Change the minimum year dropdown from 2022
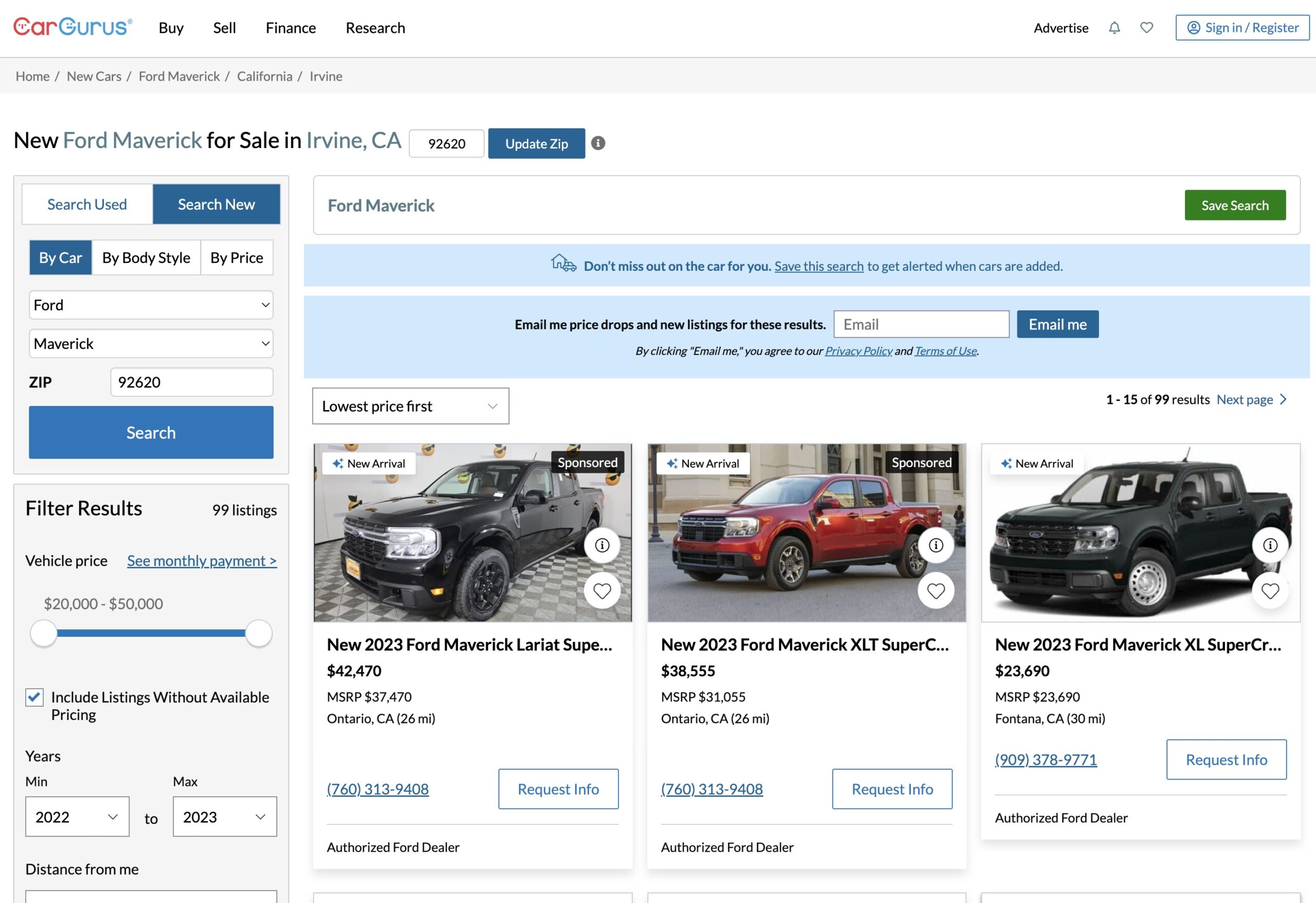This screenshot has height=903, width=1316. tap(77, 816)
